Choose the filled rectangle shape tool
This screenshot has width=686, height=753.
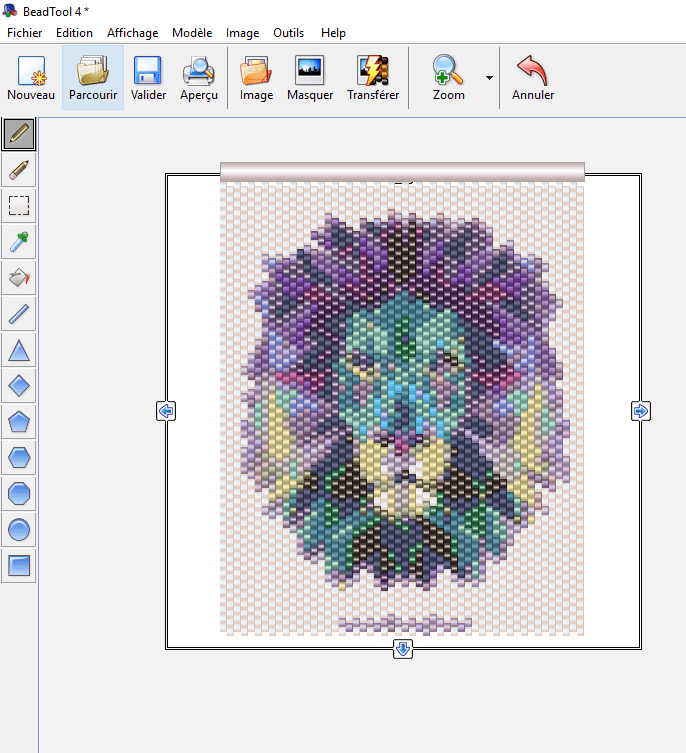click(x=19, y=566)
